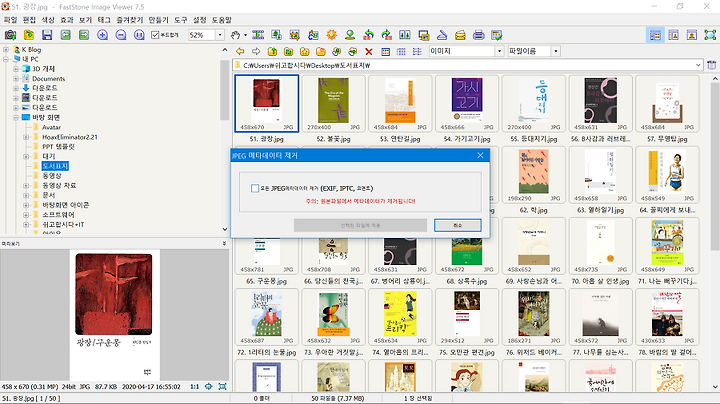The image size is (720, 404).
Task: Open settings icon with green checkmark
Action: [496, 35]
